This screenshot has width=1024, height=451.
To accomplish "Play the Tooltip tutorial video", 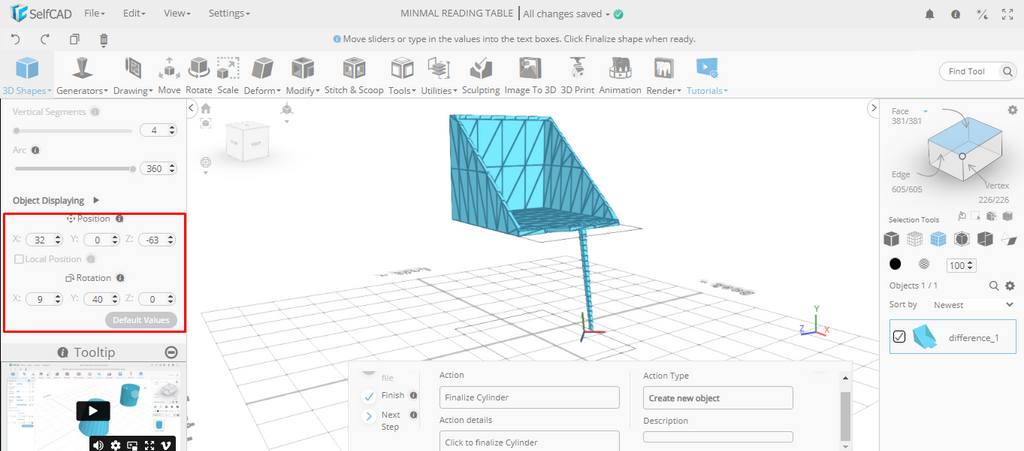I will click(x=93, y=410).
